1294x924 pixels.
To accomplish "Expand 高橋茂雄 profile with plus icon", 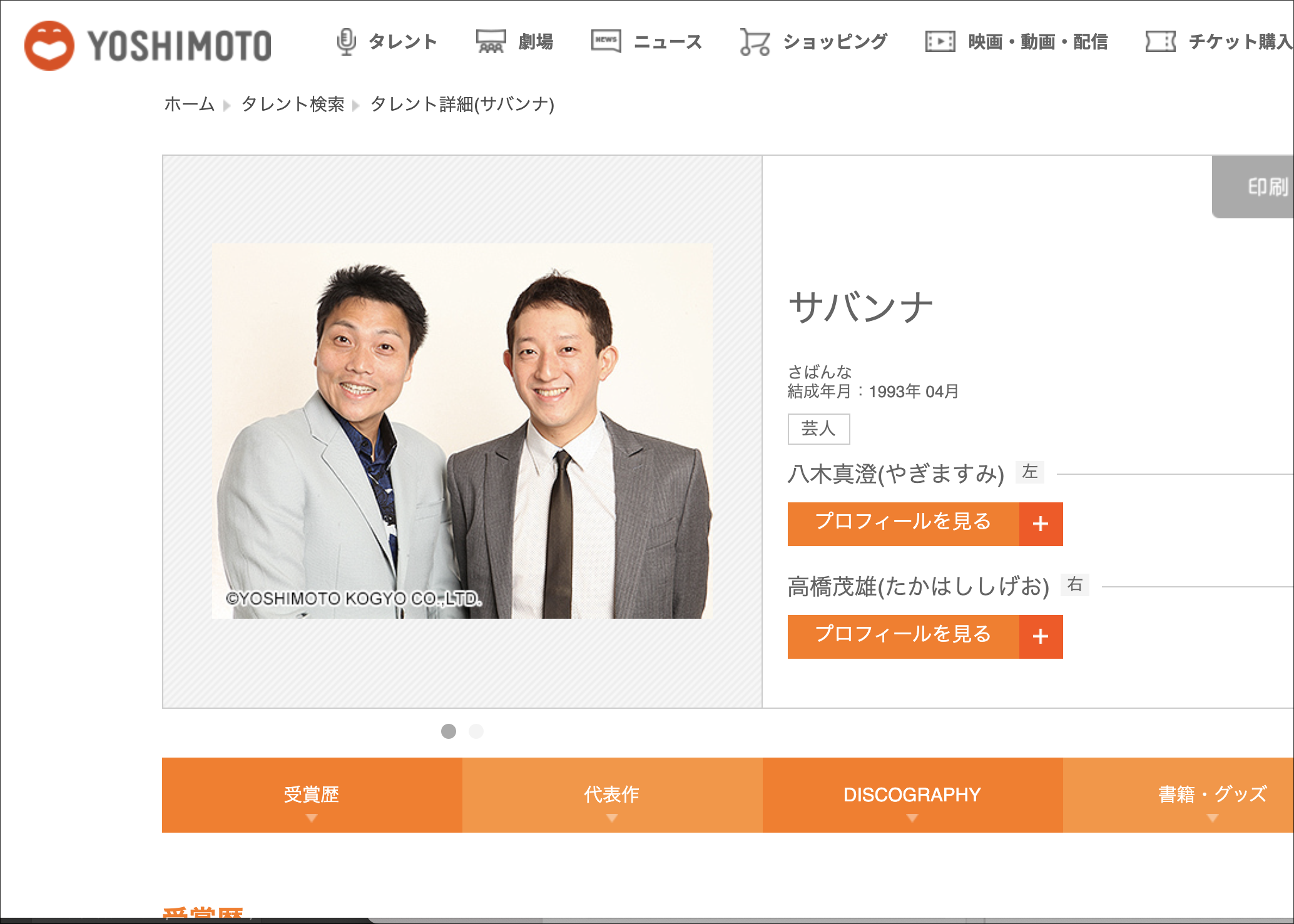I will [x=1041, y=637].
